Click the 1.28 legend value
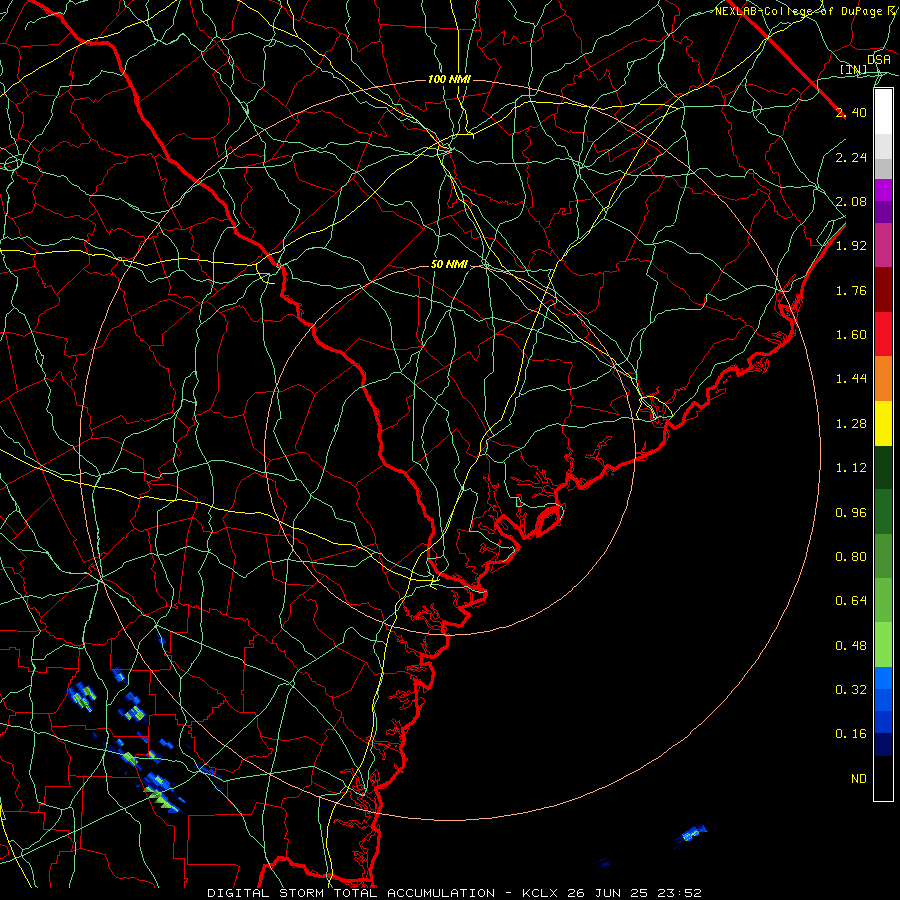The height and width of the screenshot is (900, 900). (851, 424)
